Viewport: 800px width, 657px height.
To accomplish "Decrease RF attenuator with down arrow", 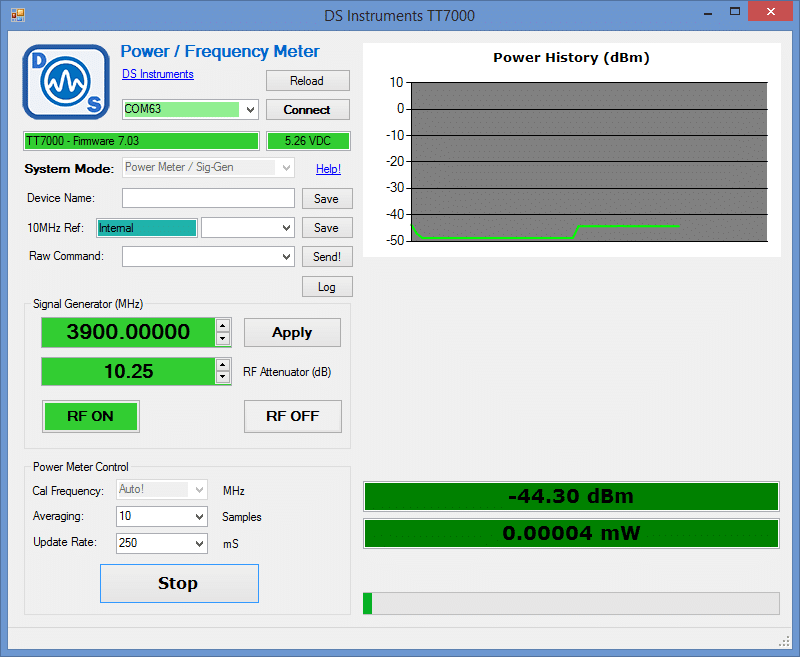I will [223, 378].
